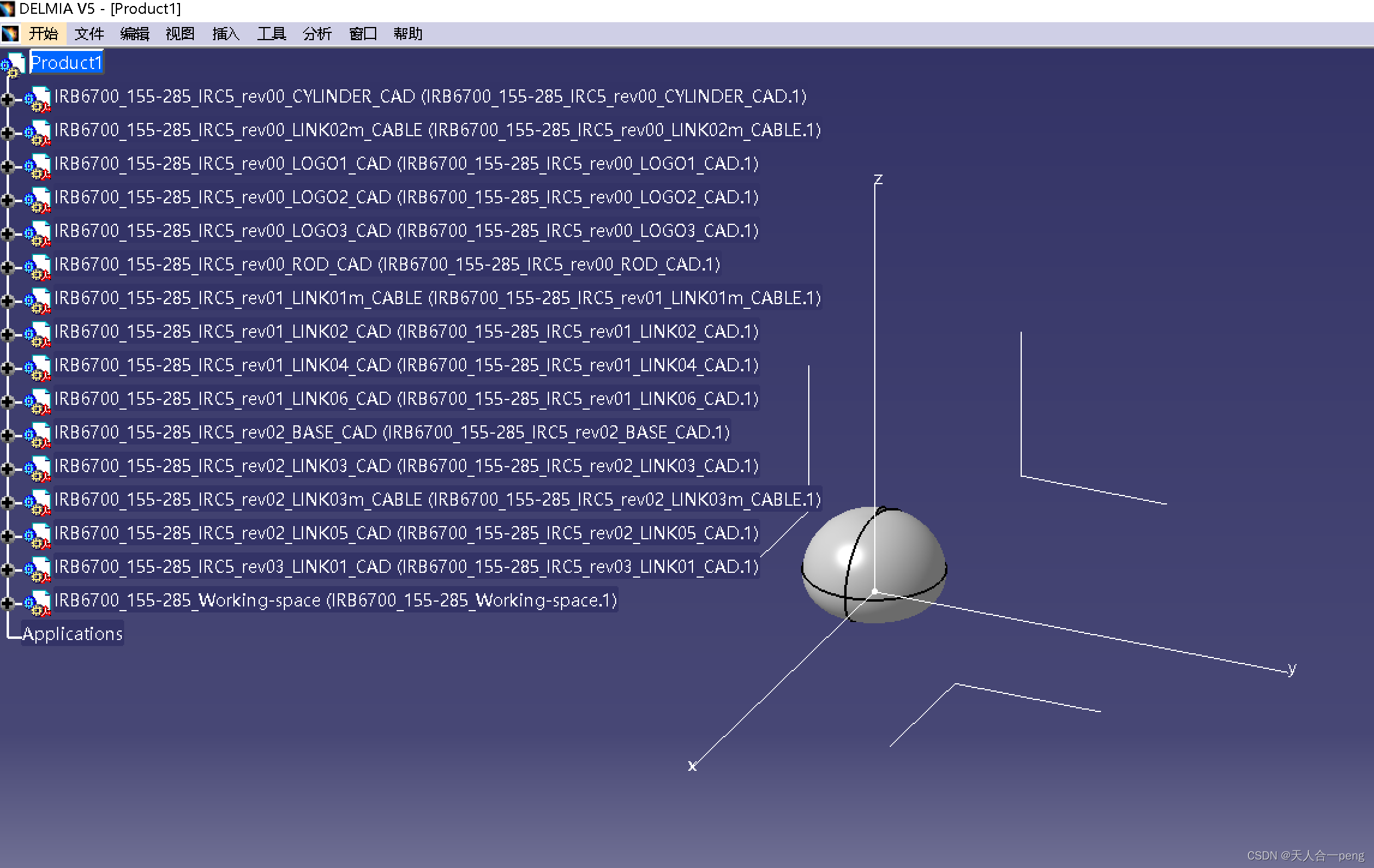
Task: Open the 分析 (Analyze) menu
Action: click(x=317, y=34)
